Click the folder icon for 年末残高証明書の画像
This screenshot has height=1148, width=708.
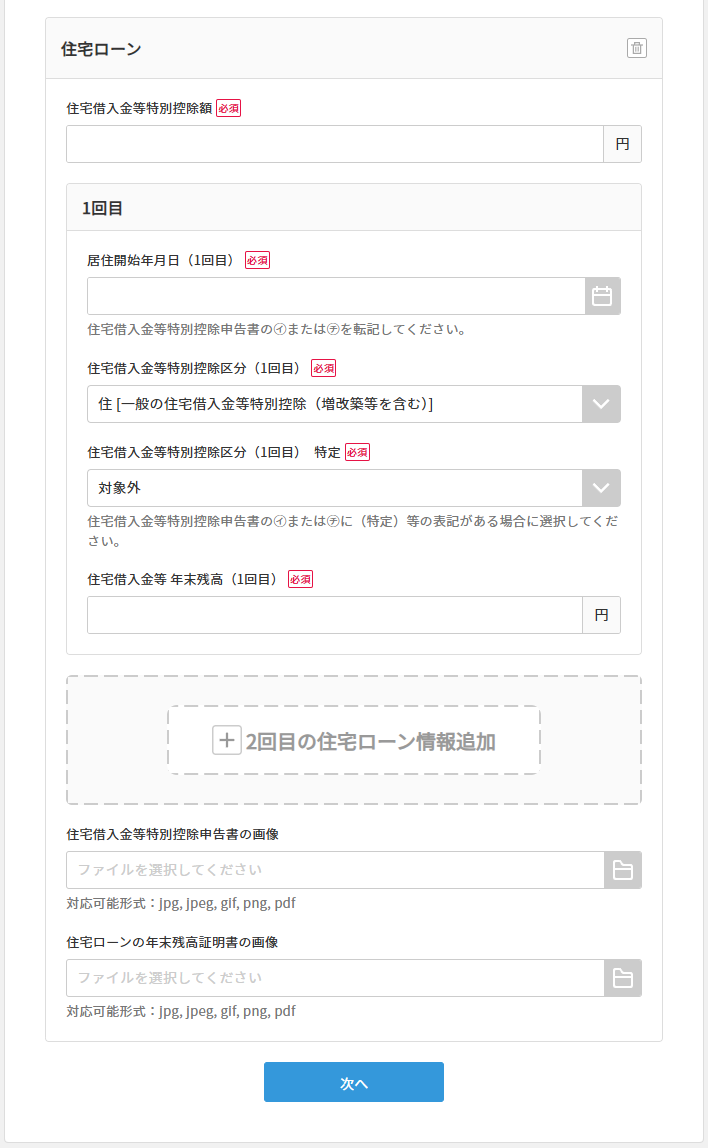(x=622, y=978)
